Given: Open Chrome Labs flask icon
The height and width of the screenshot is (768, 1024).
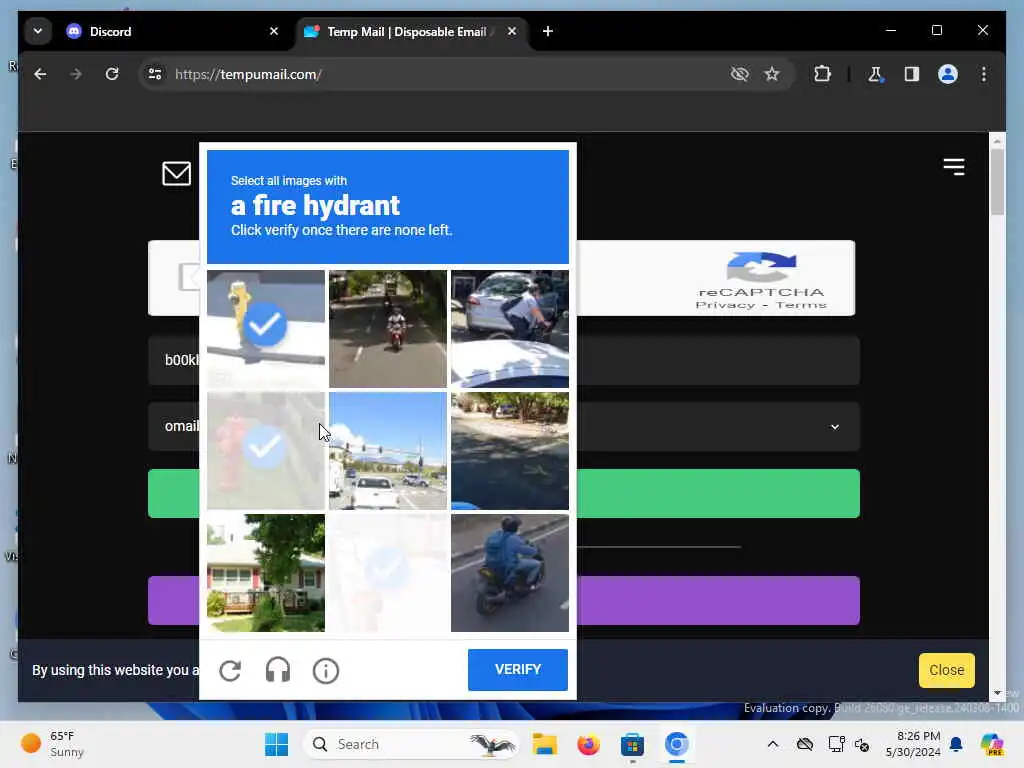Looking at the screenshot, I should tap(875, 74).
